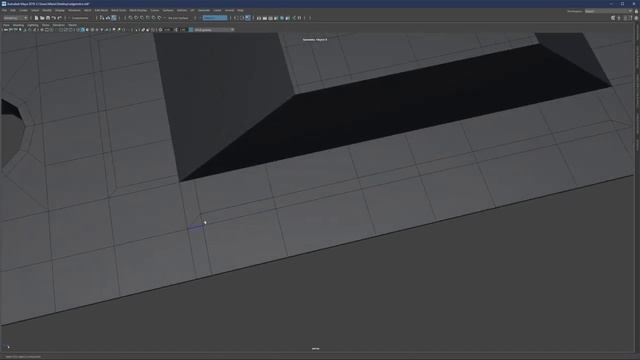640x360 pixels.
Task: Open the Edit menu
Action: point(13,10)
